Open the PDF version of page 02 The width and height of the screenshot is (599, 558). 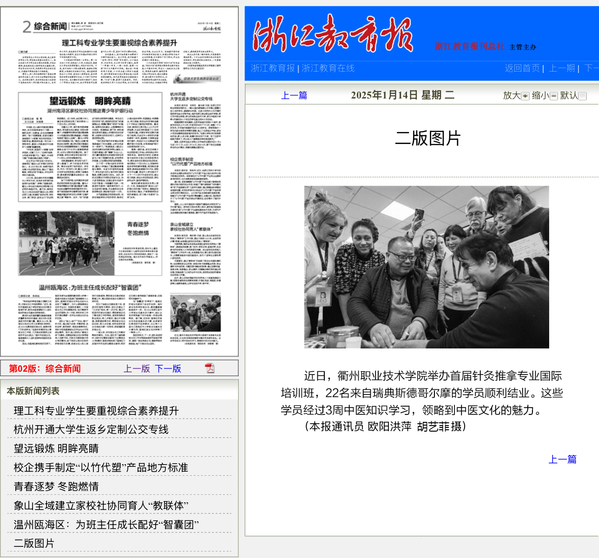pyautogui.click(x=210, y=368)
